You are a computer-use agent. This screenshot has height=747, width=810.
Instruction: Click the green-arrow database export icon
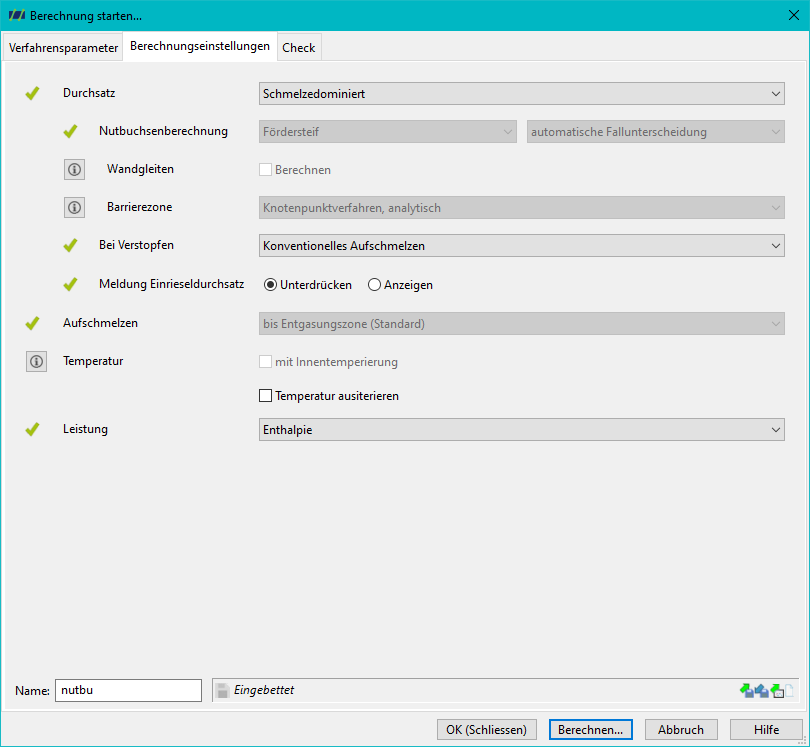776,691
